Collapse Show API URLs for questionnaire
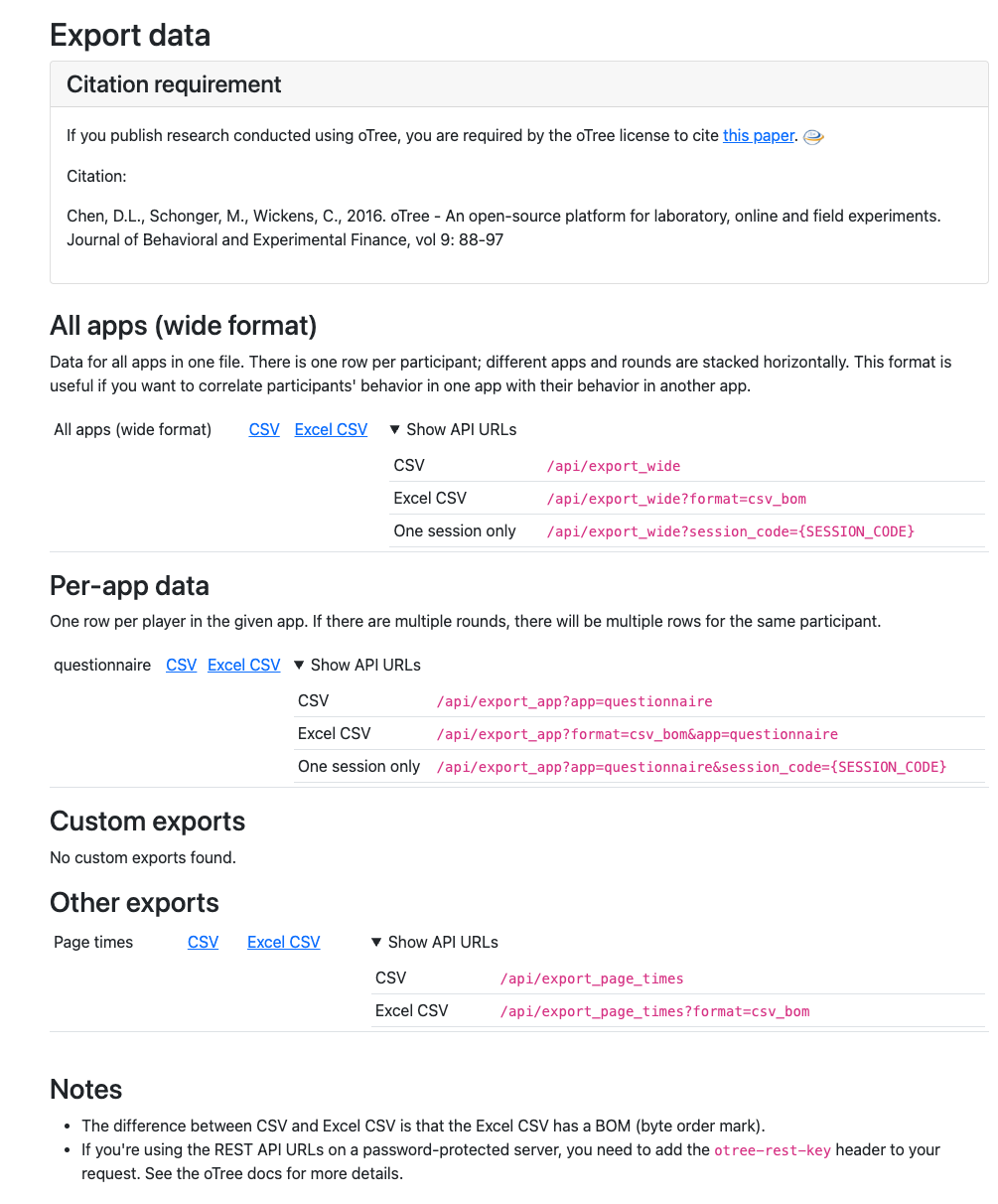The width and height of the screenshot is (998, 1204). coord(357,666)
